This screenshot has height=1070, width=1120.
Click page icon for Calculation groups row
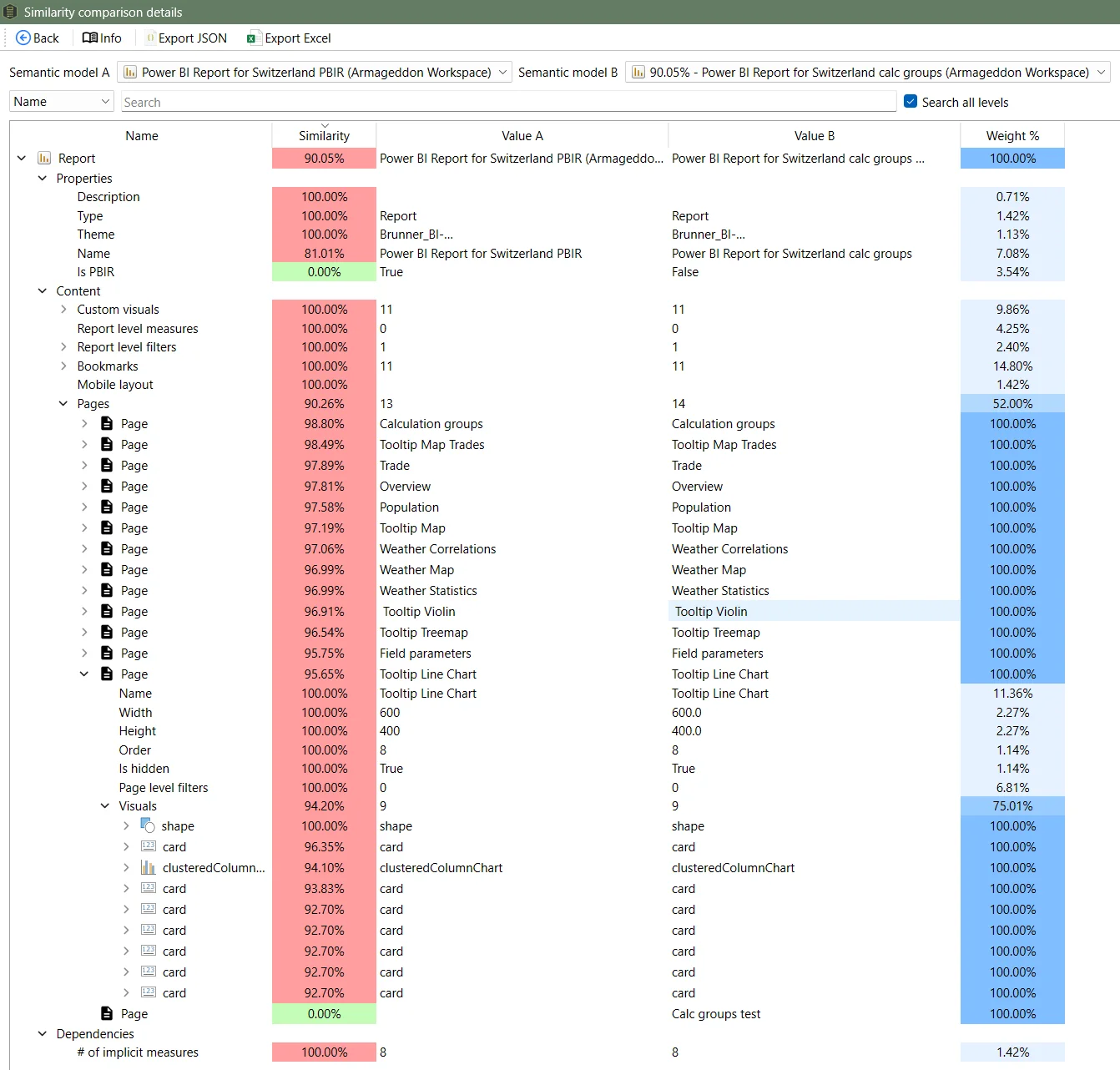[x=107, y=423]
